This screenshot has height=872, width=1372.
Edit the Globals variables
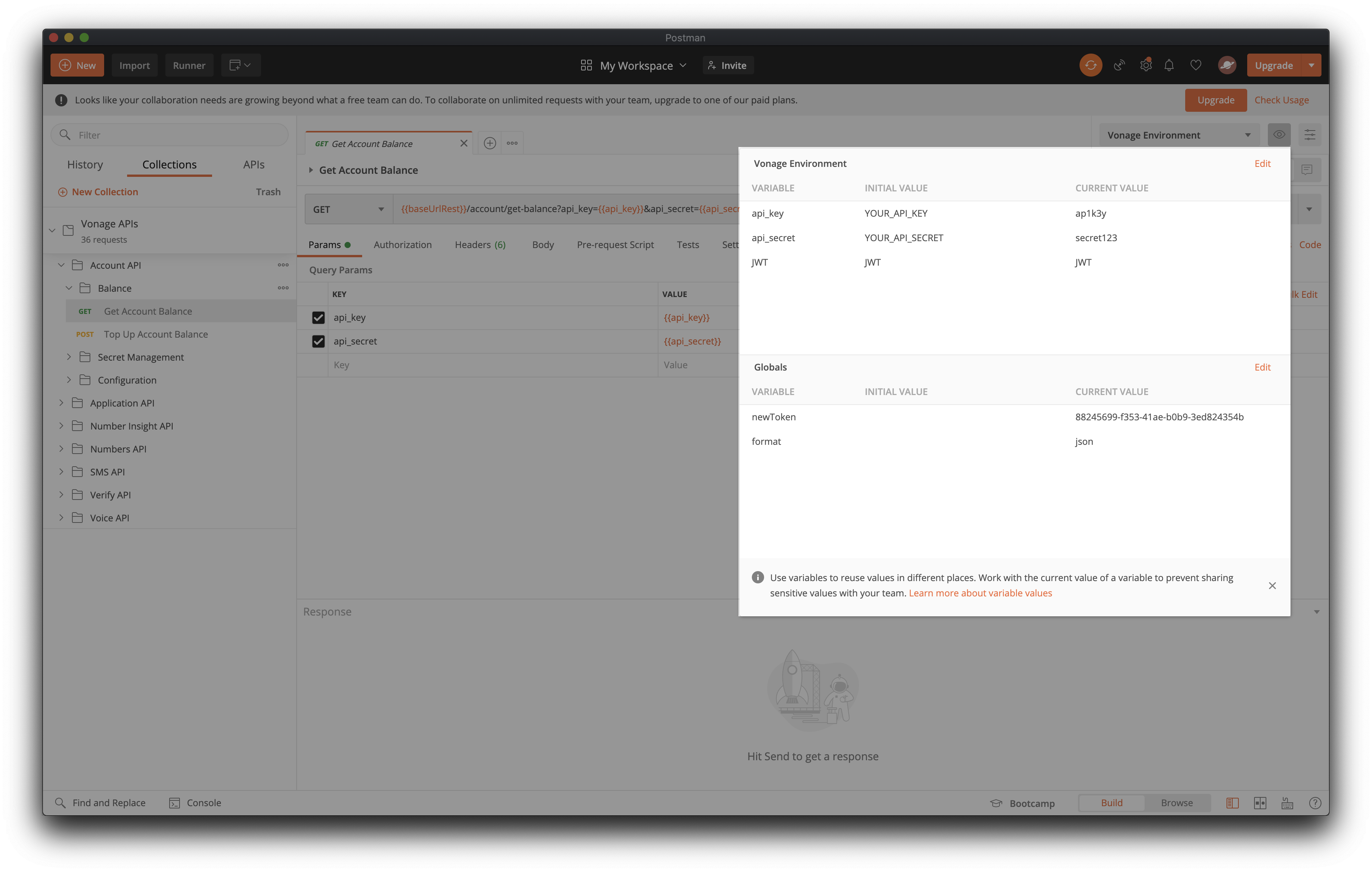click(x=1262, y=367)
